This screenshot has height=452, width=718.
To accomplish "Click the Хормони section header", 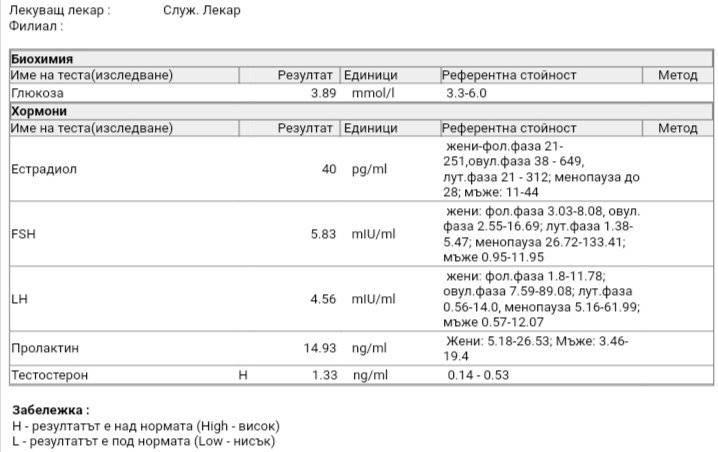I will coord(38,111).
